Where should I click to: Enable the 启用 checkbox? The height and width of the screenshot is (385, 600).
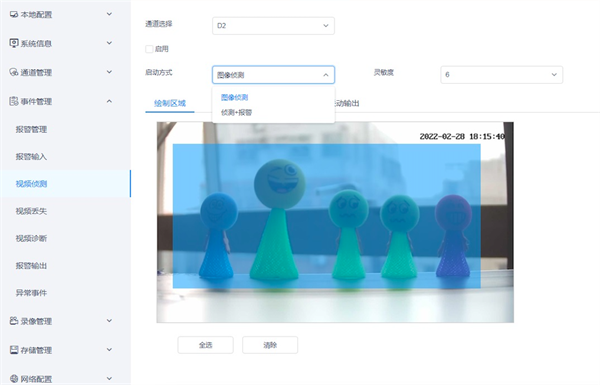149,49
